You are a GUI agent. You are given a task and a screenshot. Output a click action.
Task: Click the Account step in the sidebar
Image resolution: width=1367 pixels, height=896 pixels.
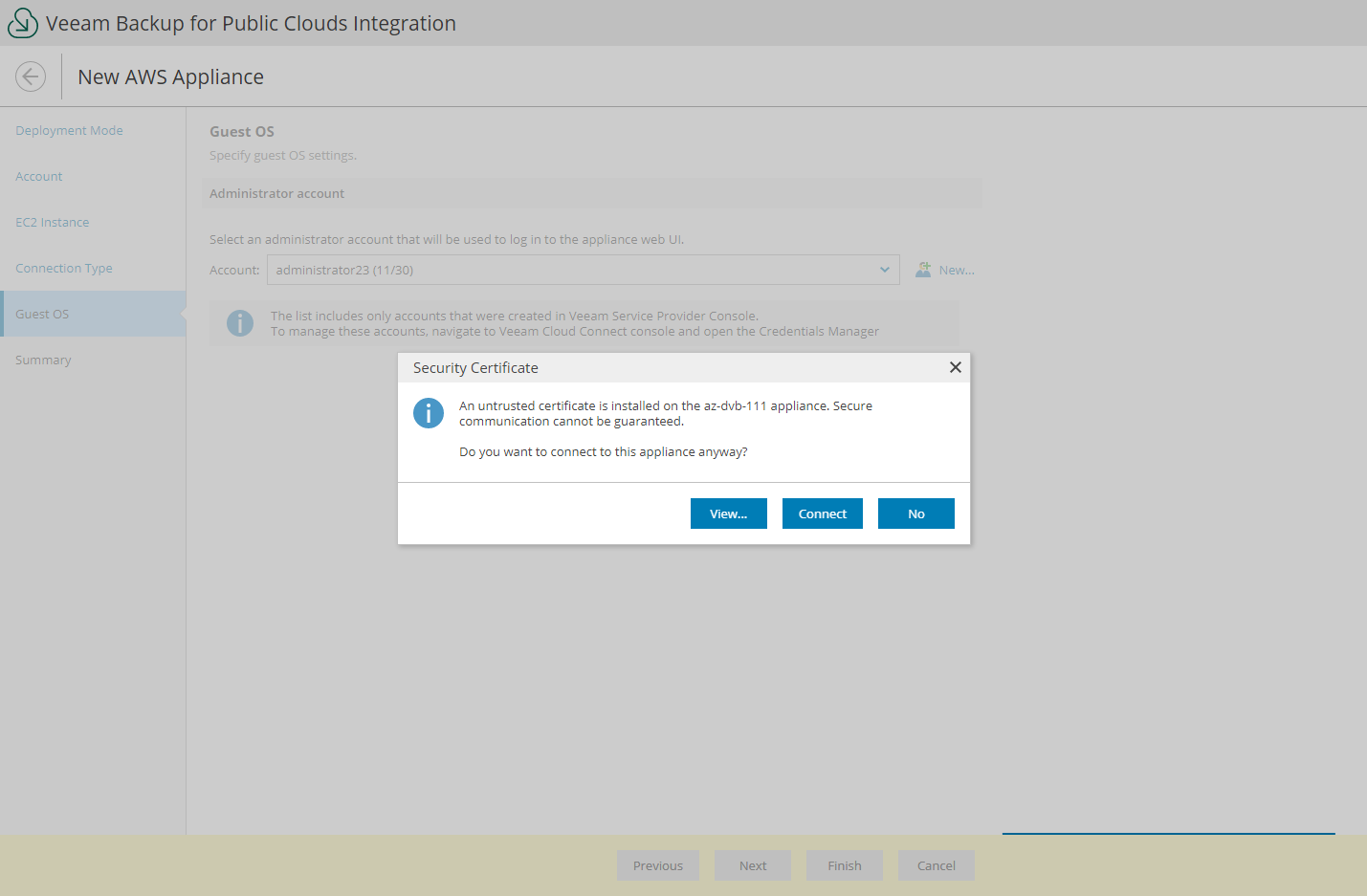[38, 176]
